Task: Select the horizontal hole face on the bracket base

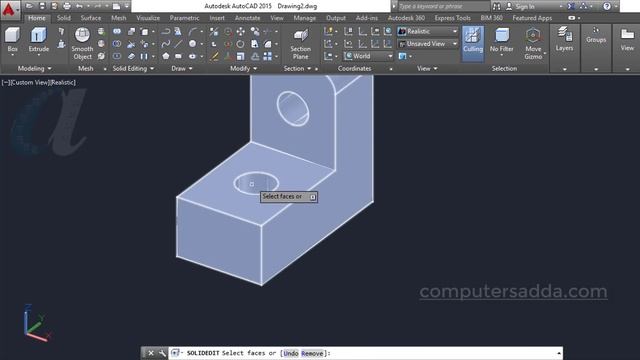Action: click(x=256, y=183)
